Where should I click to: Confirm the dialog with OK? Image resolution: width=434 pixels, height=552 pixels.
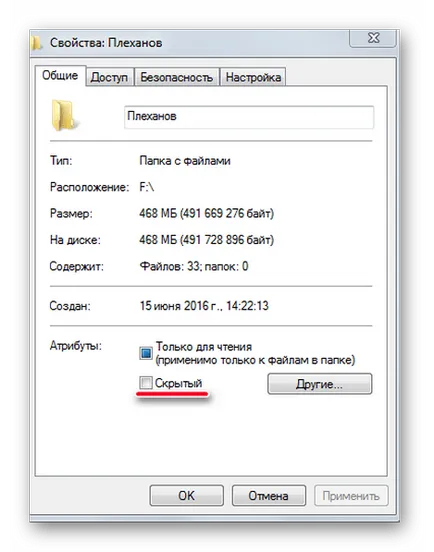pos(186,496)
